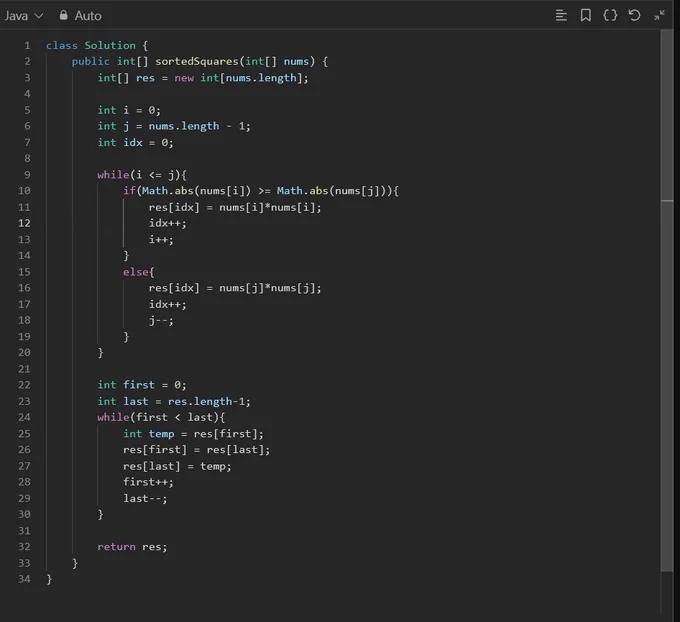Click 'res[first] = res[last];' line
This screenshot has height=622, width=680.
coord(196,450)
